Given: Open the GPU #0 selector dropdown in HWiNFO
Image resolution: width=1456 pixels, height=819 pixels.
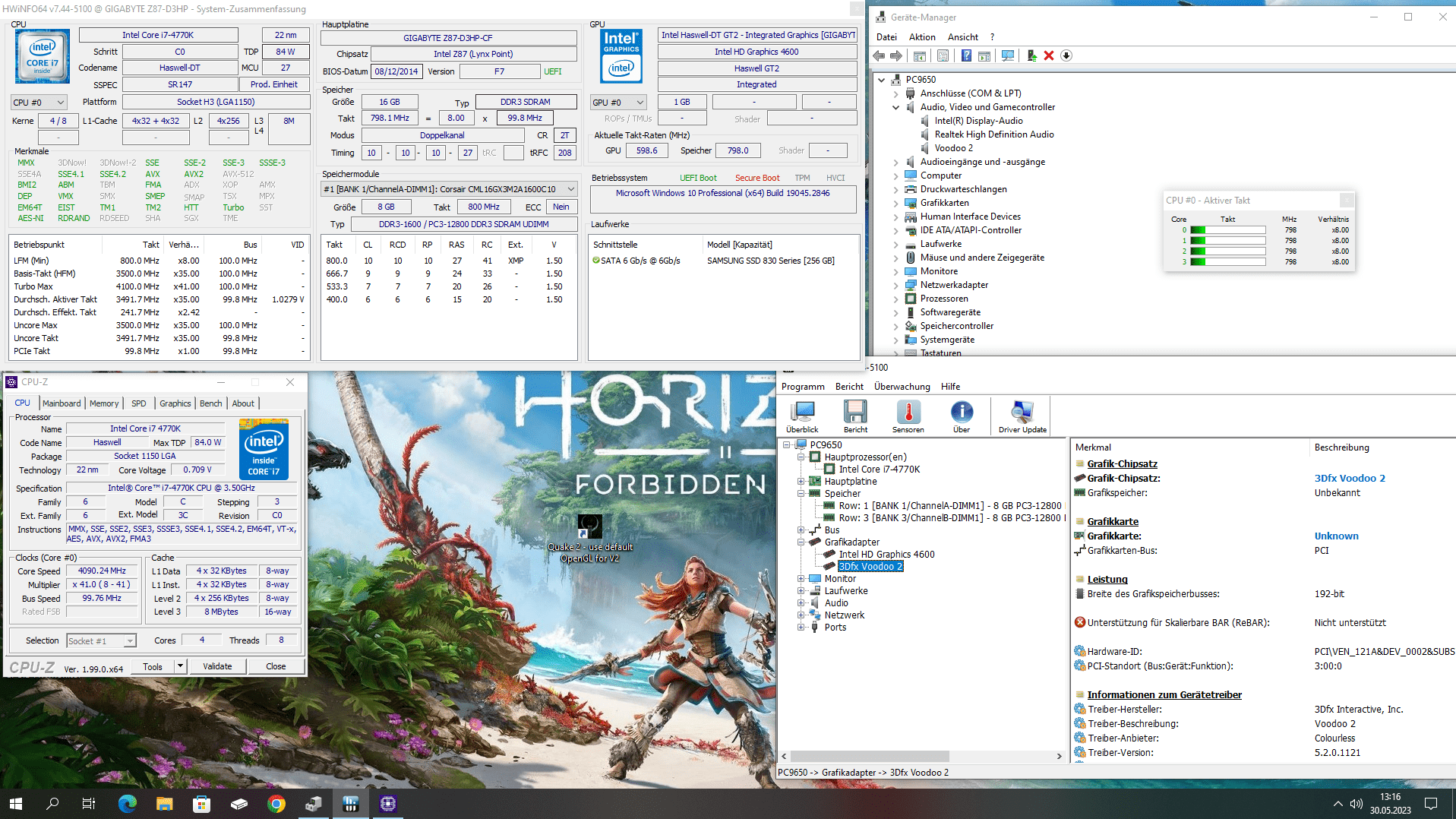Looking at the screenshot, I should (618, 102).
